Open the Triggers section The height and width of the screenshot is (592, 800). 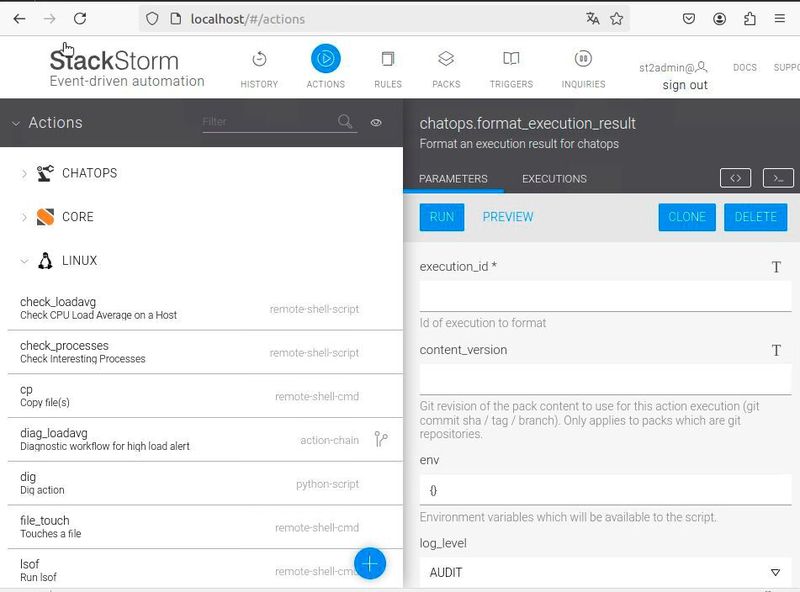point(511,69)
